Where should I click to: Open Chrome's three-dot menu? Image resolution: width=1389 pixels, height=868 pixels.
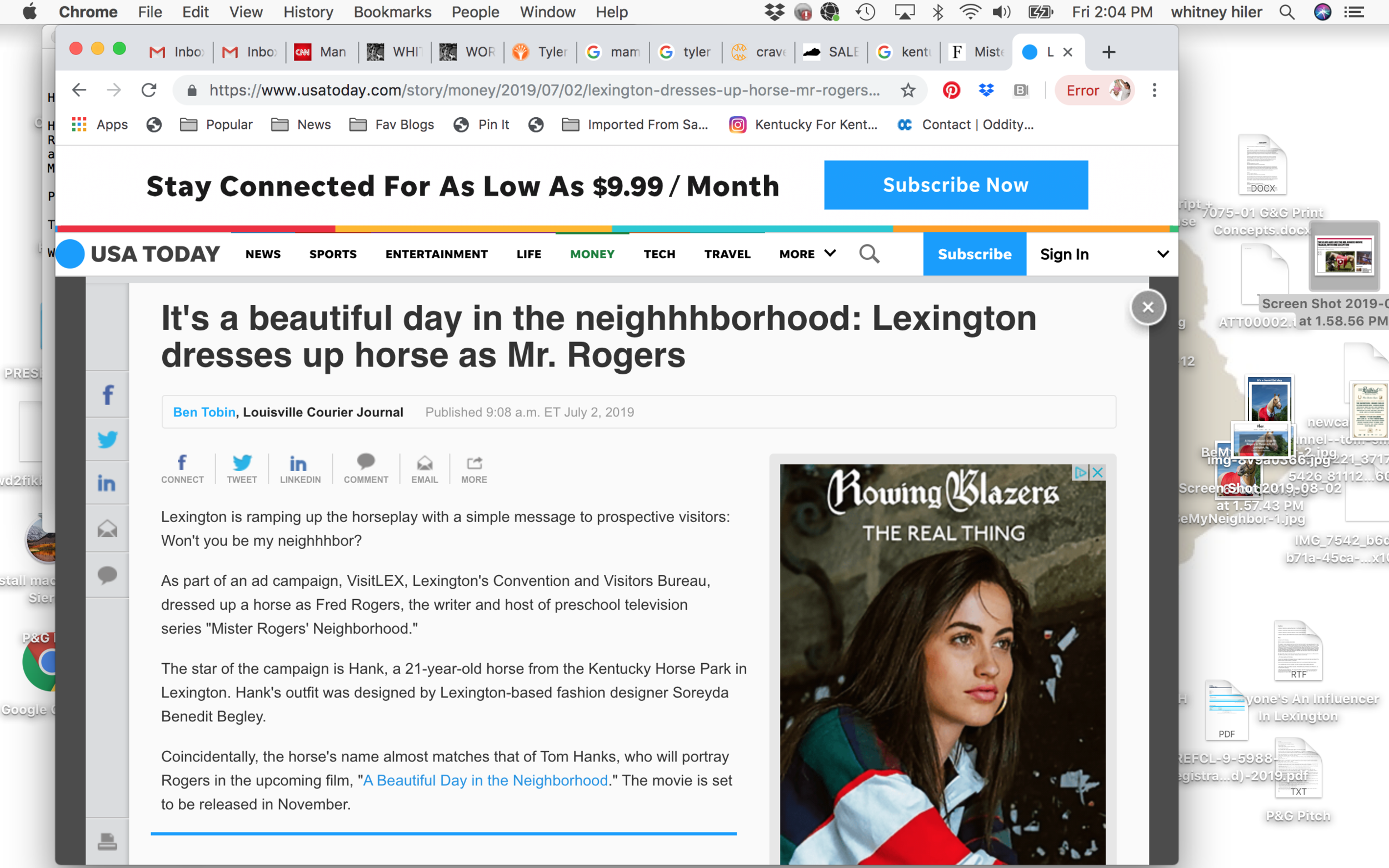[x=1155, y=90]
